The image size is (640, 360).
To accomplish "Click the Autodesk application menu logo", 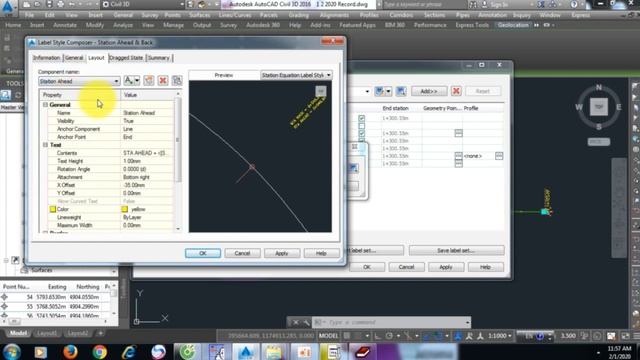I will click(7, 7).
